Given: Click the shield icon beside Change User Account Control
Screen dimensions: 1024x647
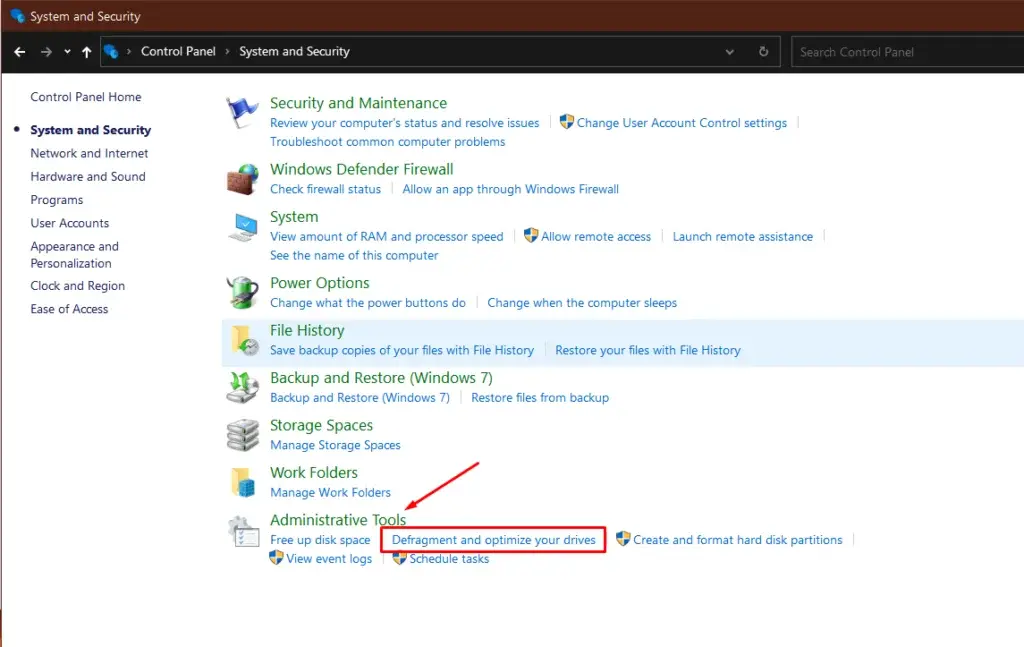Looking at the screenshot, I should pos(566,121).
